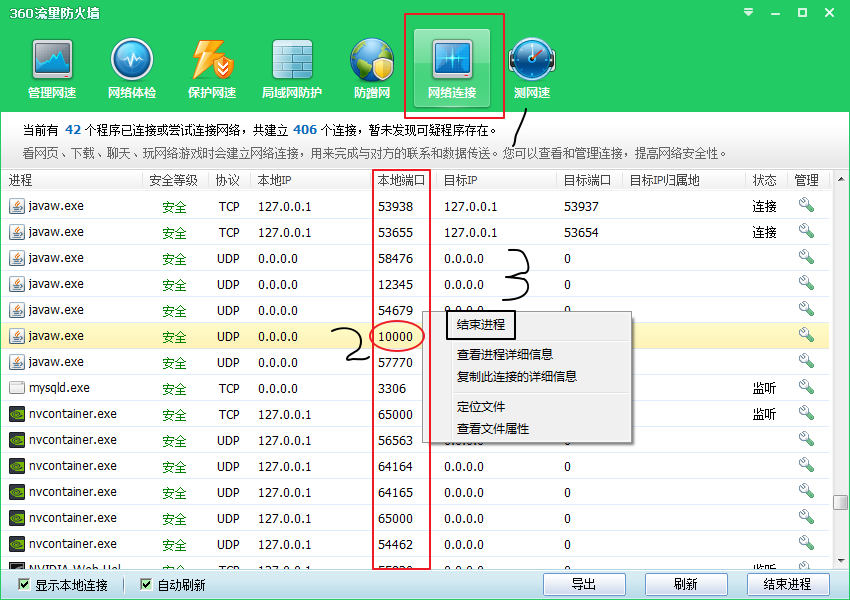
Task: Choose 结束进程 in the context menu
Action: (481, 325)
